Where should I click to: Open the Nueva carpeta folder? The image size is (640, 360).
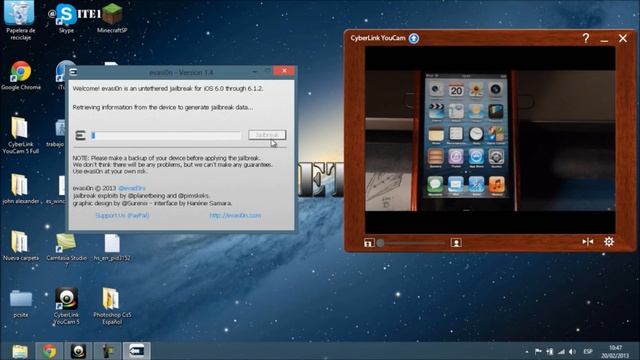[20, 246]
